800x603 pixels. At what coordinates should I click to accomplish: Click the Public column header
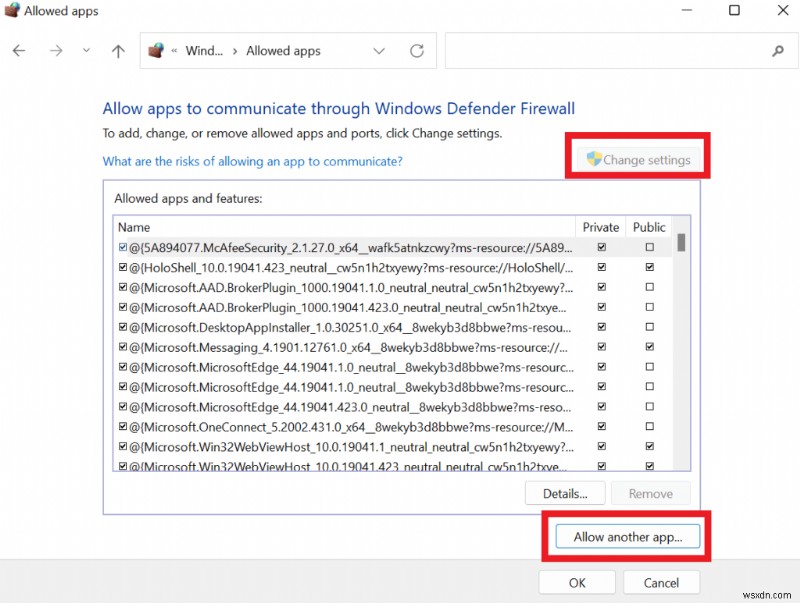649,227
